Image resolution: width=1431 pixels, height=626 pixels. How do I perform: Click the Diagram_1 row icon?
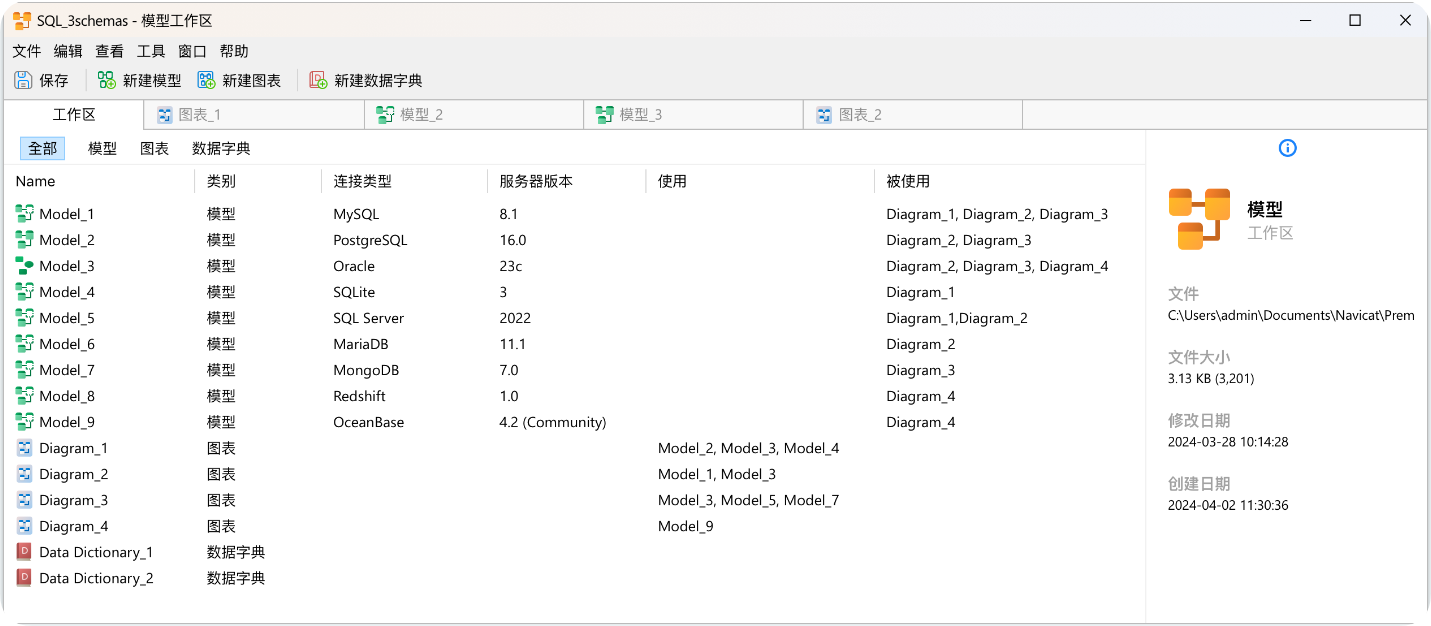25,448
